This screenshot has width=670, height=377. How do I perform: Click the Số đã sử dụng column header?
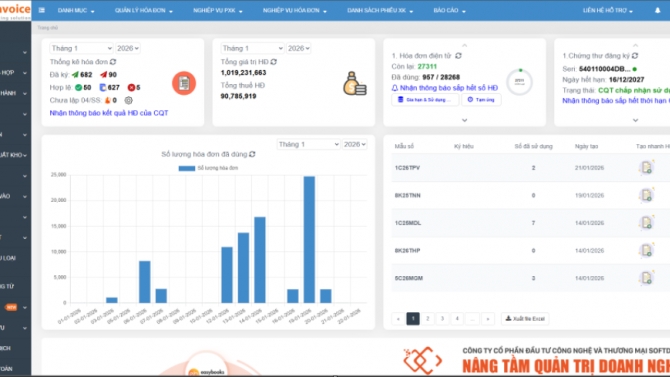533,146
